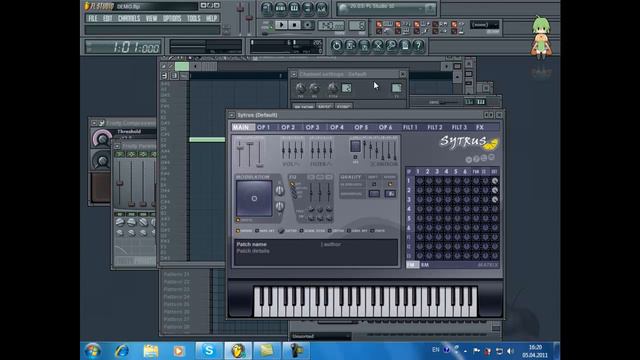
Task: Switch to Sytrus OP 2 tab
Action: pyautogui.click(x=288, y=127)
